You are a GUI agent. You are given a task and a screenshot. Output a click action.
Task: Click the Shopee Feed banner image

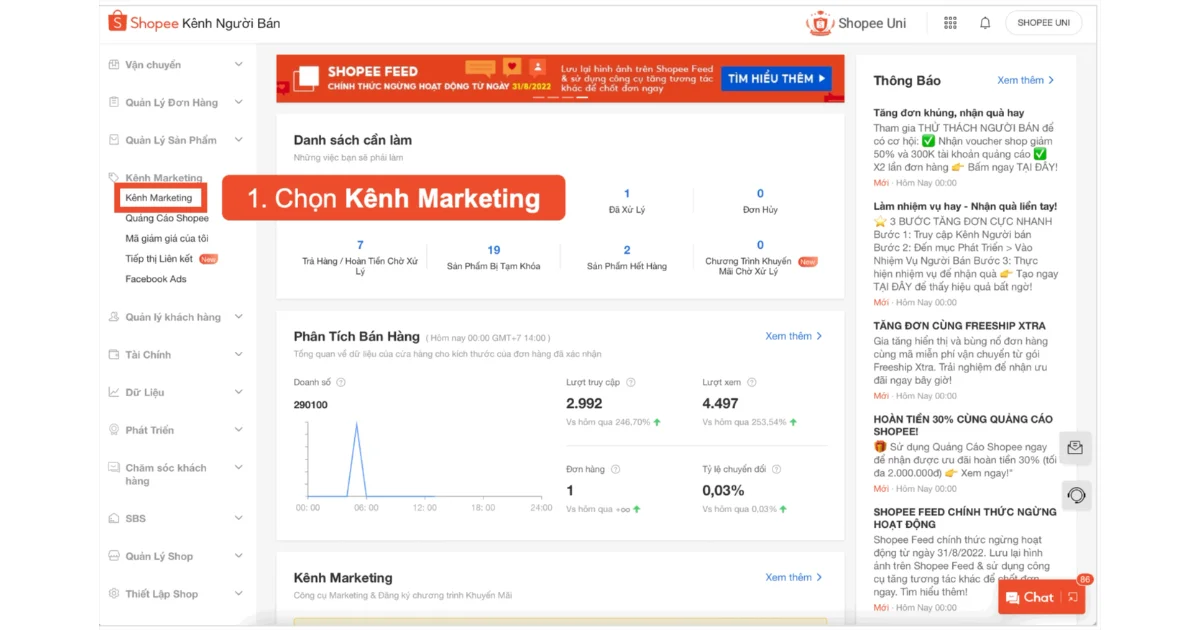click(560, 79)
